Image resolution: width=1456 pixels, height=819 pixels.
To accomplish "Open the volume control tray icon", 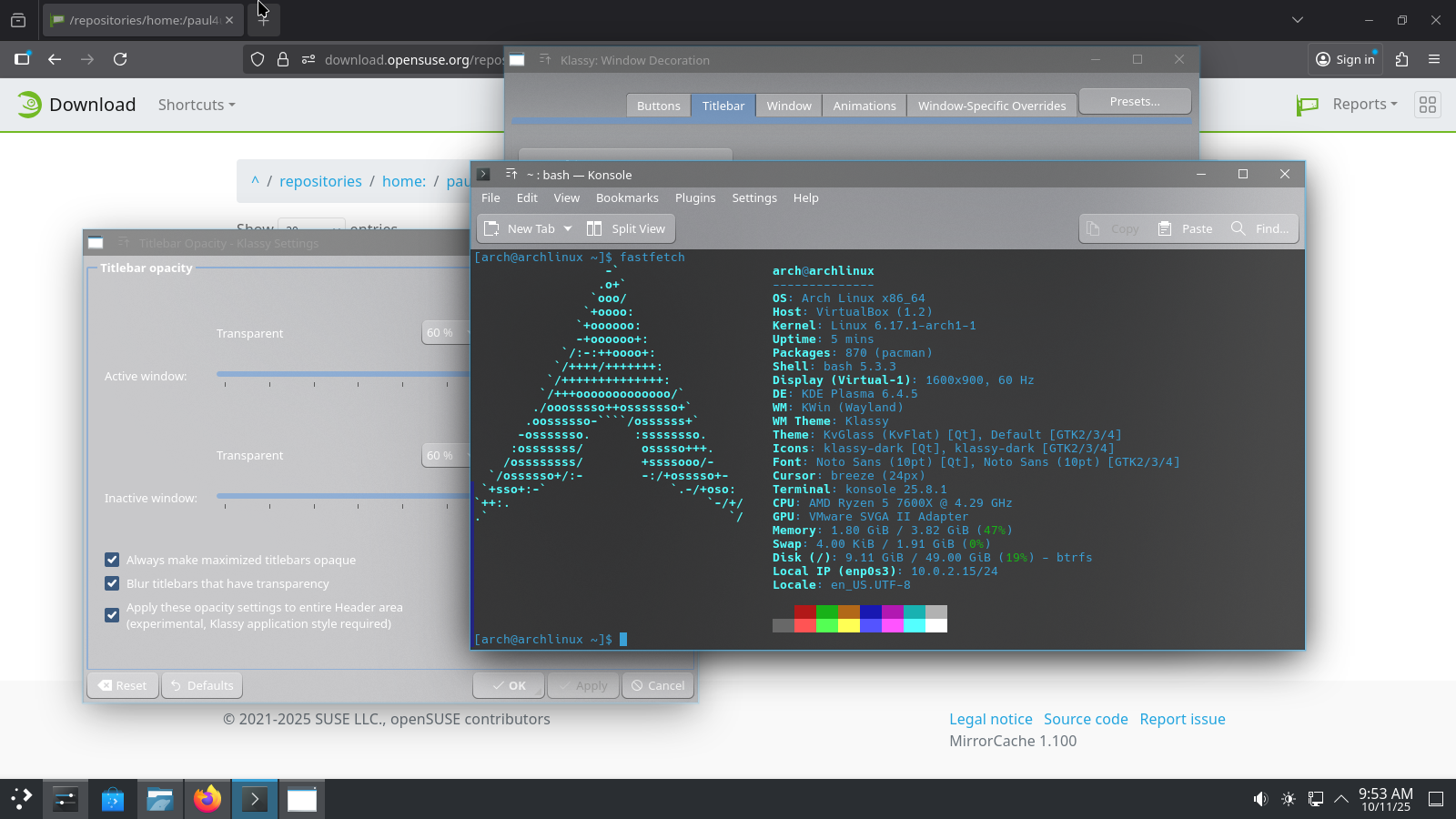I will coord(1260,799).
